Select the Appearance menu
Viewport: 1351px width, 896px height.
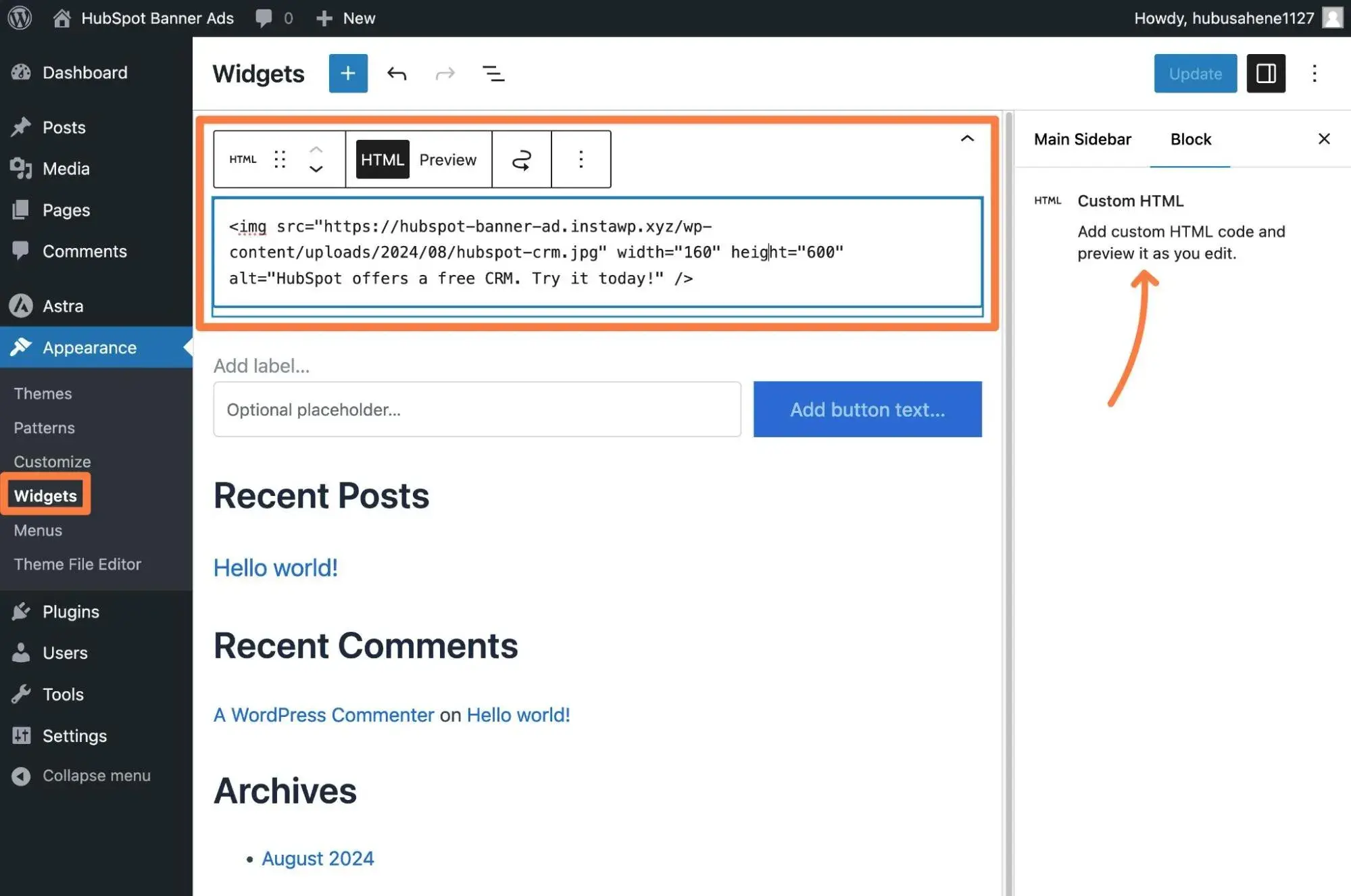coord(96,347)
